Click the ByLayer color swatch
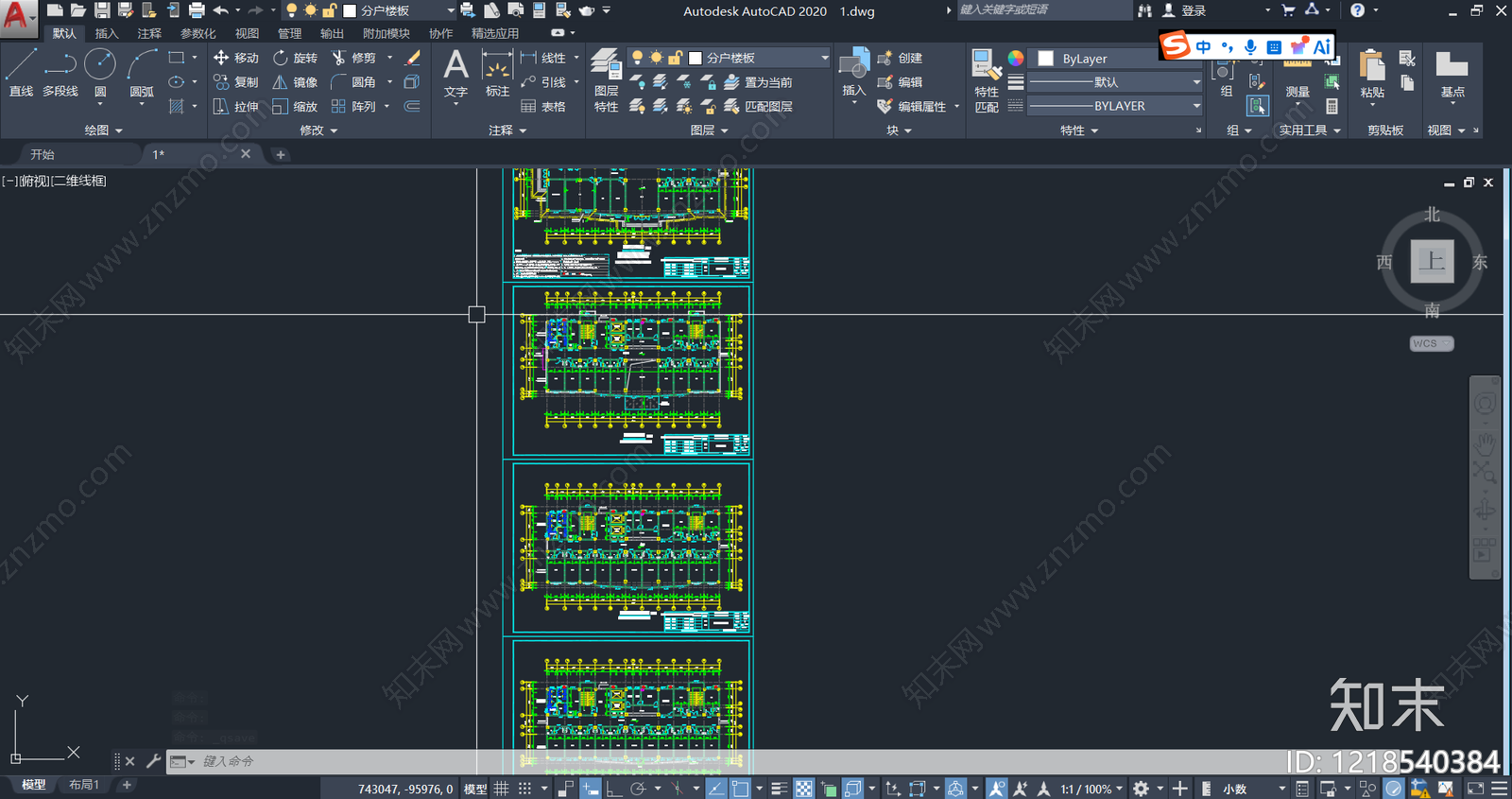Screen dimensions: 1512x799 [x=1046, y=59]
